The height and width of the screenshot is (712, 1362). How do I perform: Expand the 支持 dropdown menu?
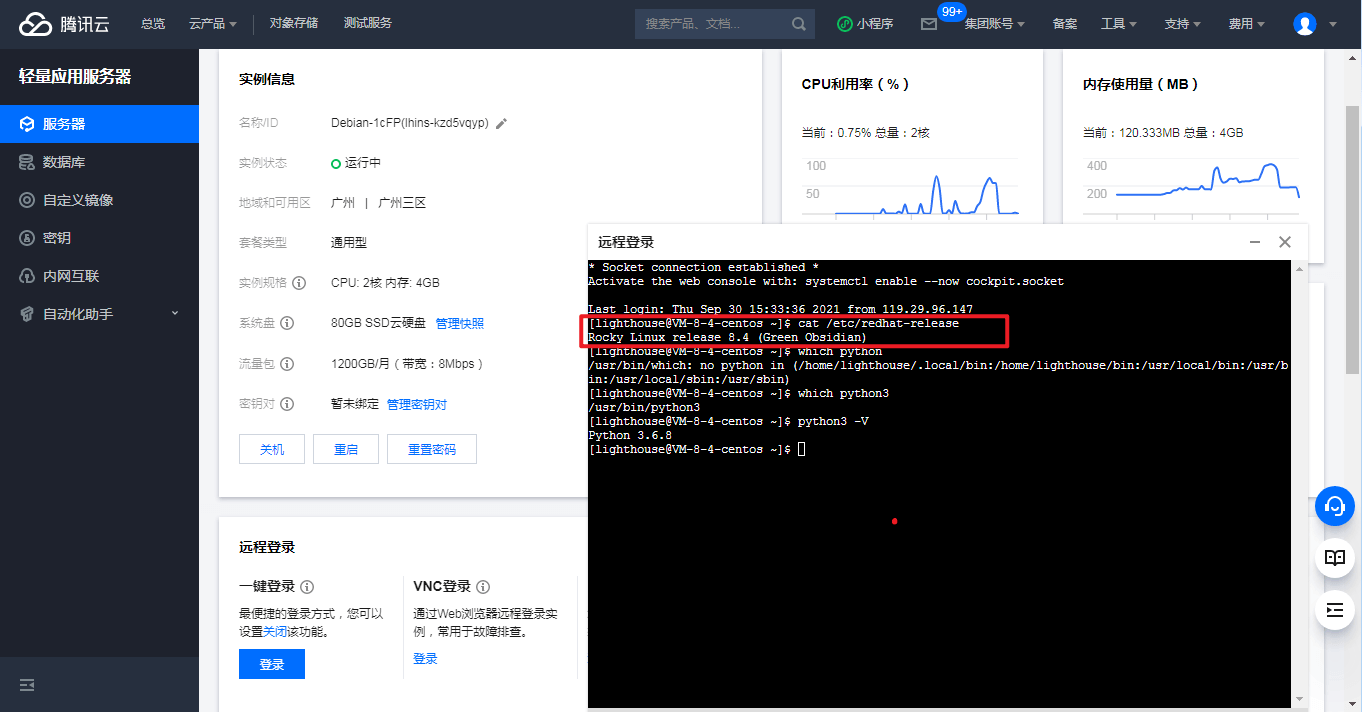point(1183,24)
